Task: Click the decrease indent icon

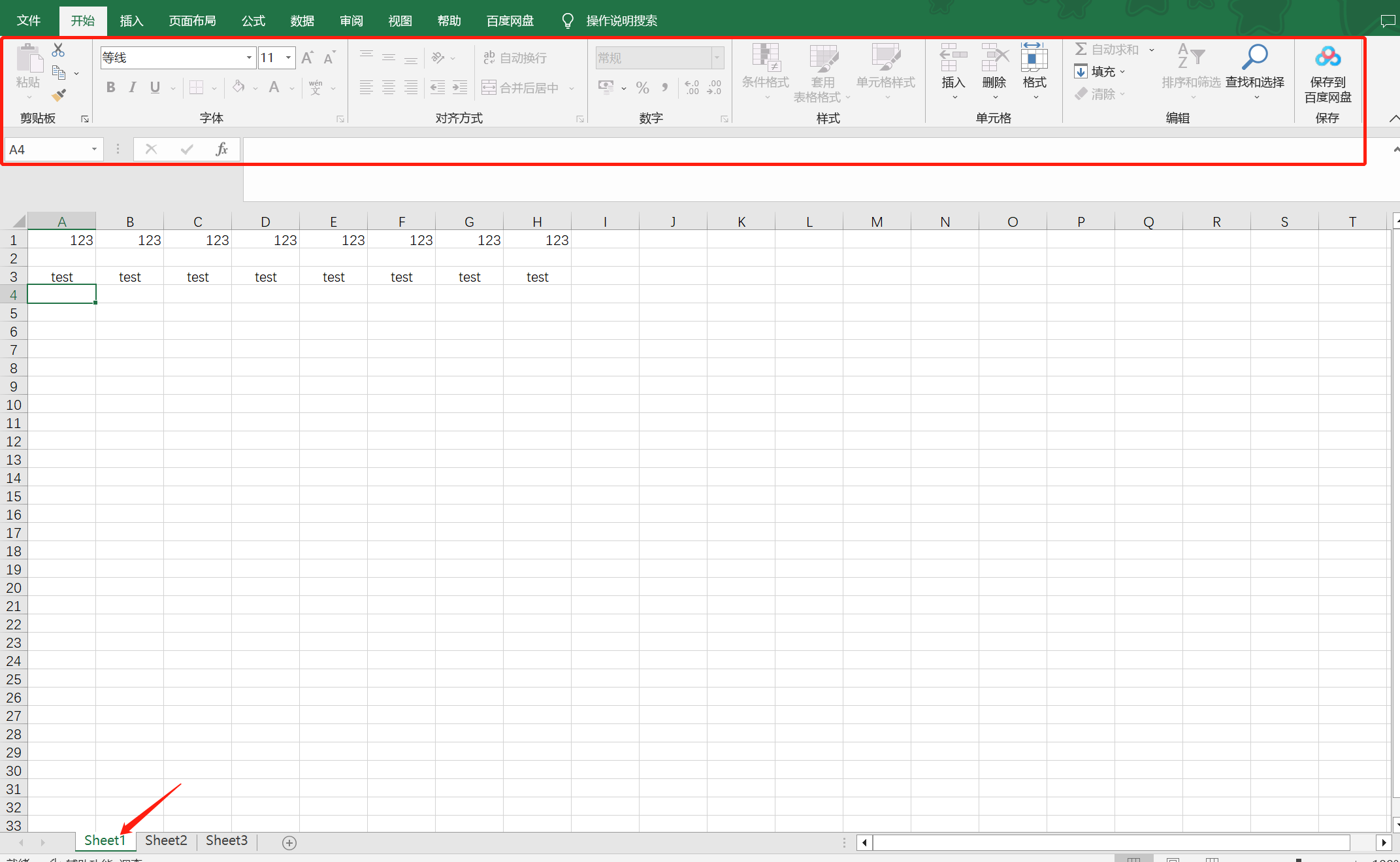Action: pyautogui.click(x=438, y=88)
